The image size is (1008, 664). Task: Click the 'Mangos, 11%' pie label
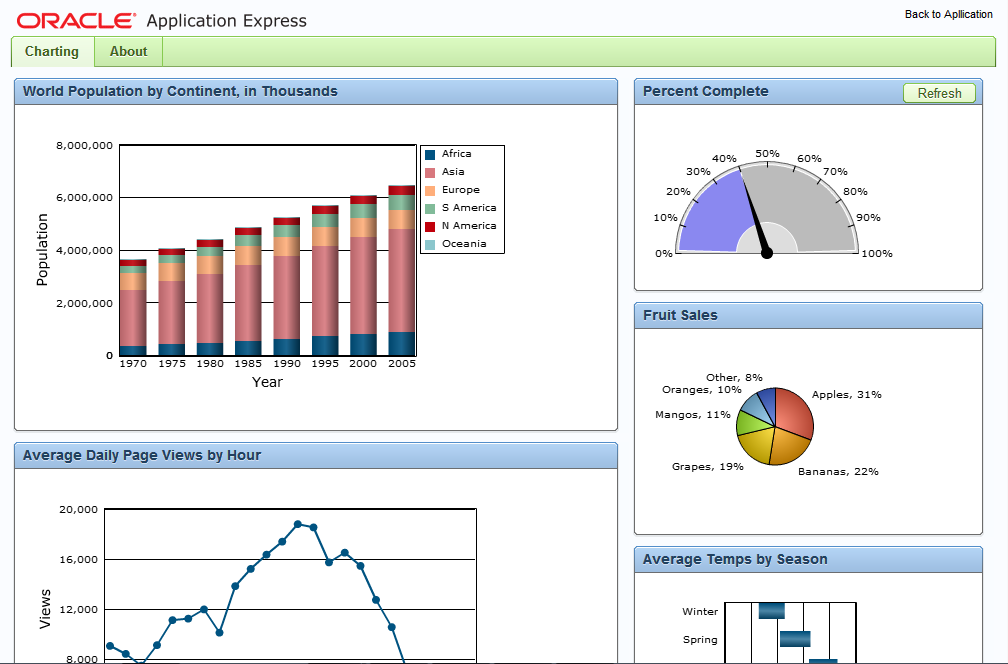[693, 415]
